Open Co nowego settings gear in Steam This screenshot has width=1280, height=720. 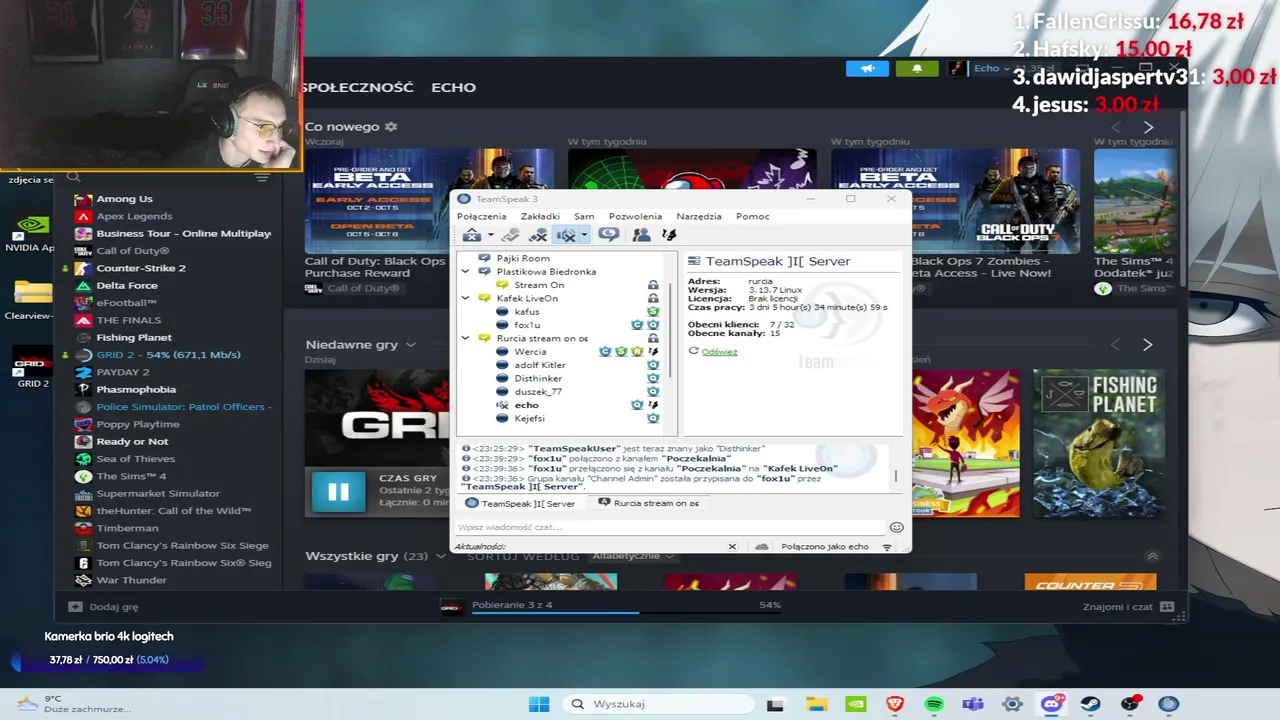pyautogui.click(x=391, y=127)
